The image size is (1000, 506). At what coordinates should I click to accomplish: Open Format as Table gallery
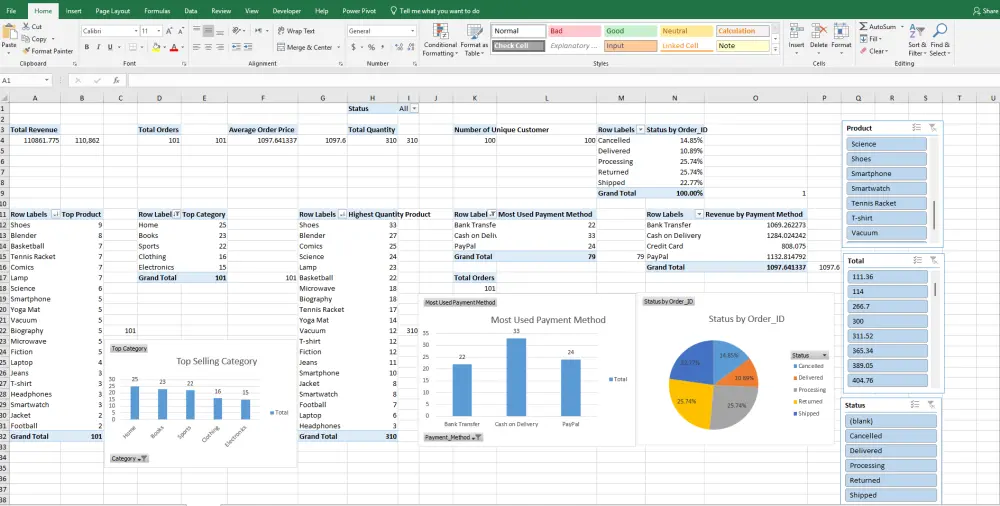474,40
